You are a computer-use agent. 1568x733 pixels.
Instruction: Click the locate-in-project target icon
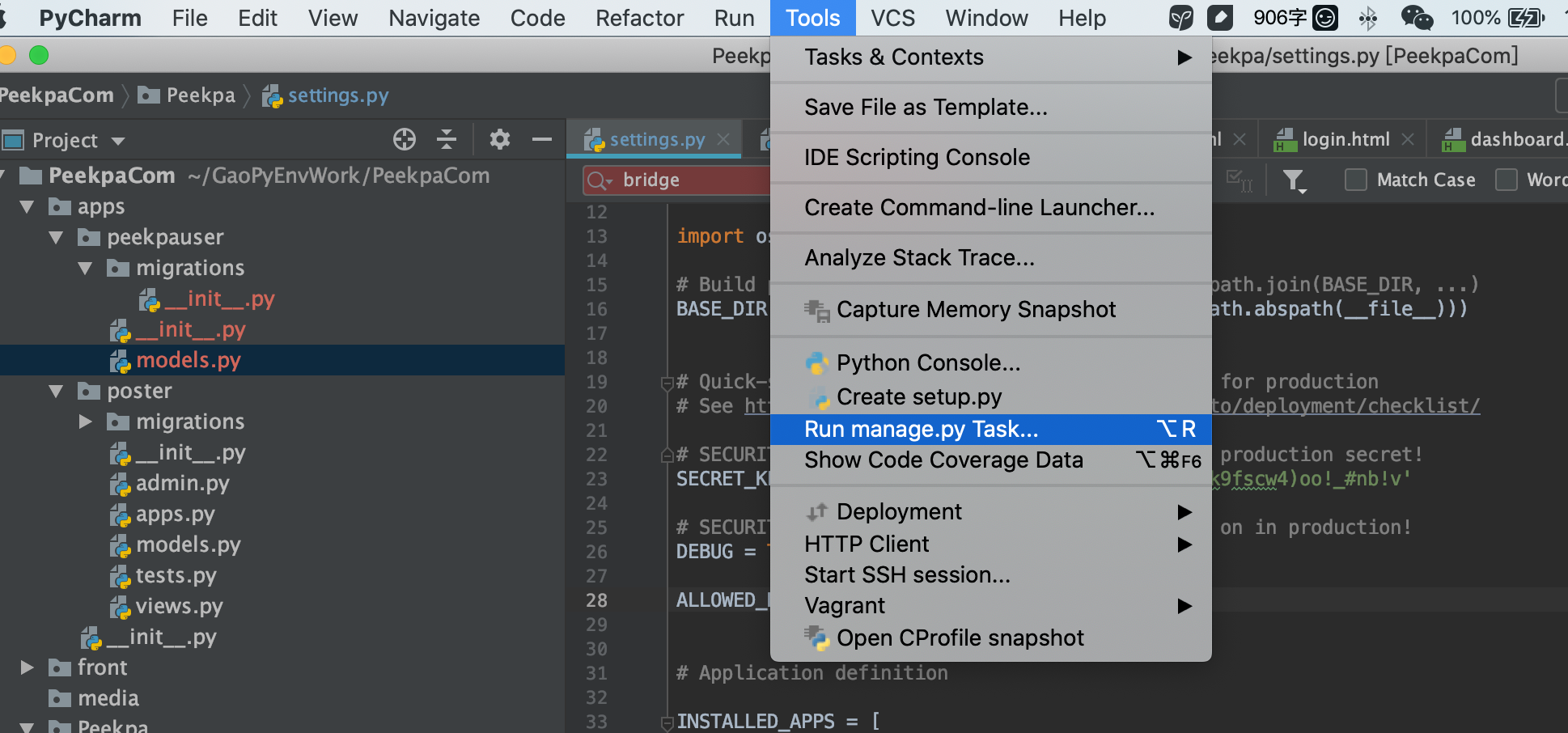click(405, 140)
